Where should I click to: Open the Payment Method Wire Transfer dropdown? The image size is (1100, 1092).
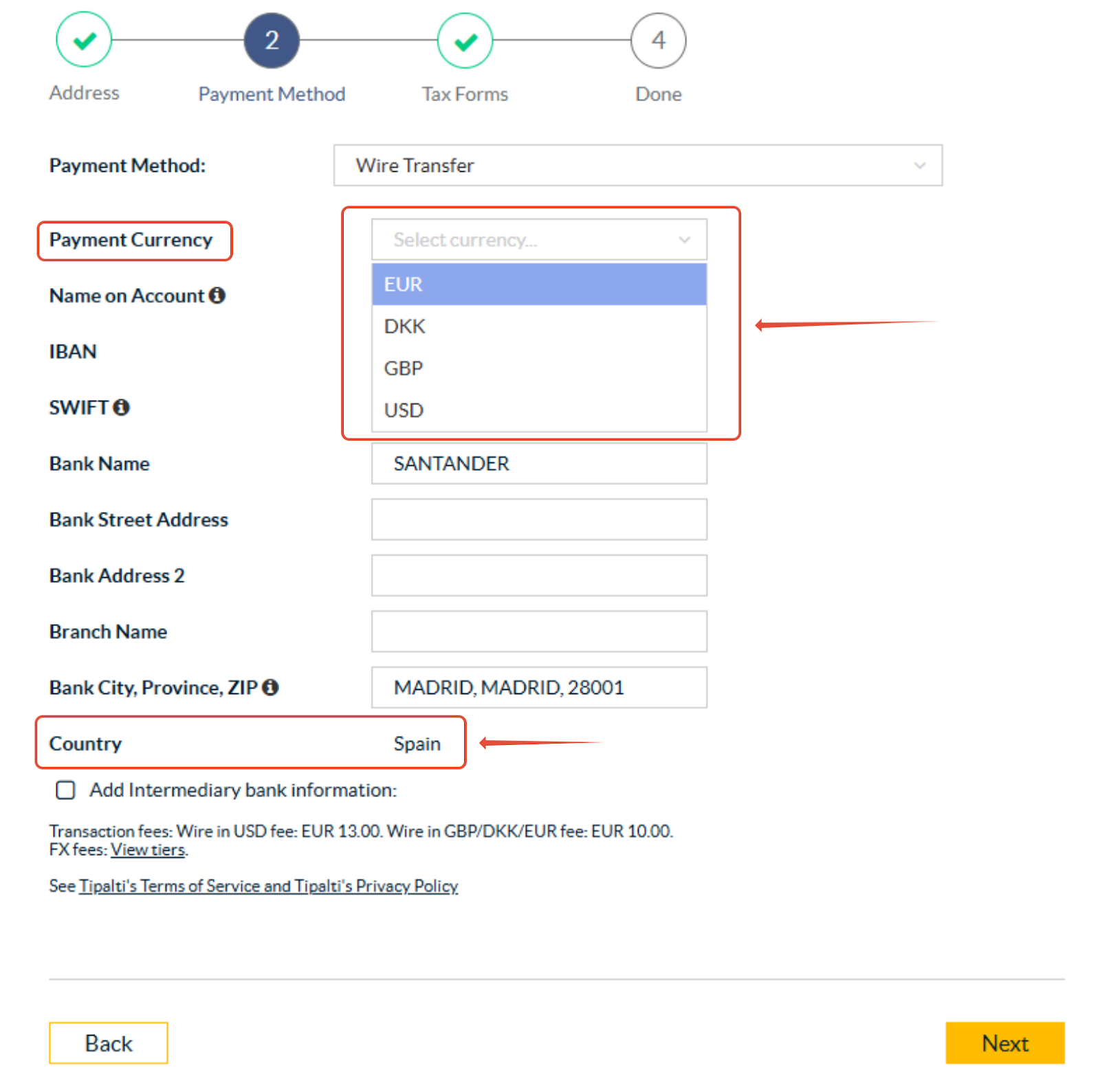click(637, 166)
